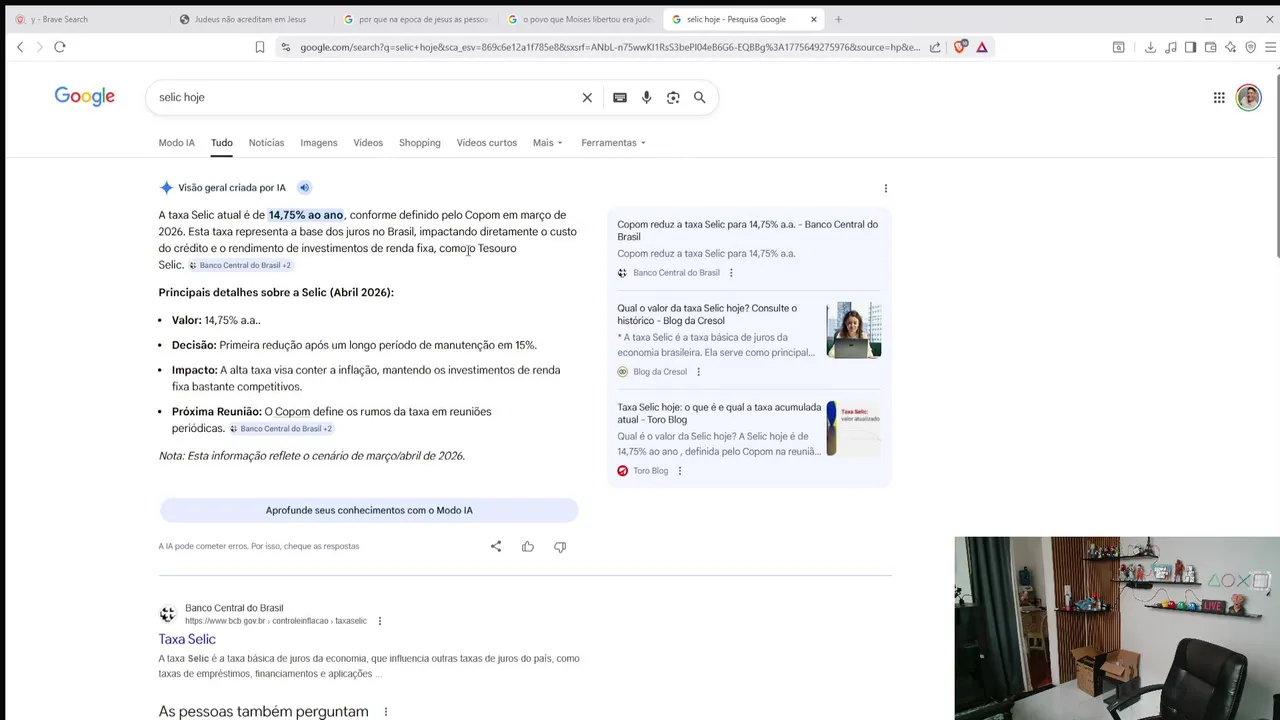This screenshot has height=720, width=1280.
Task: Open a new browser tab
Action: (838, 19)
